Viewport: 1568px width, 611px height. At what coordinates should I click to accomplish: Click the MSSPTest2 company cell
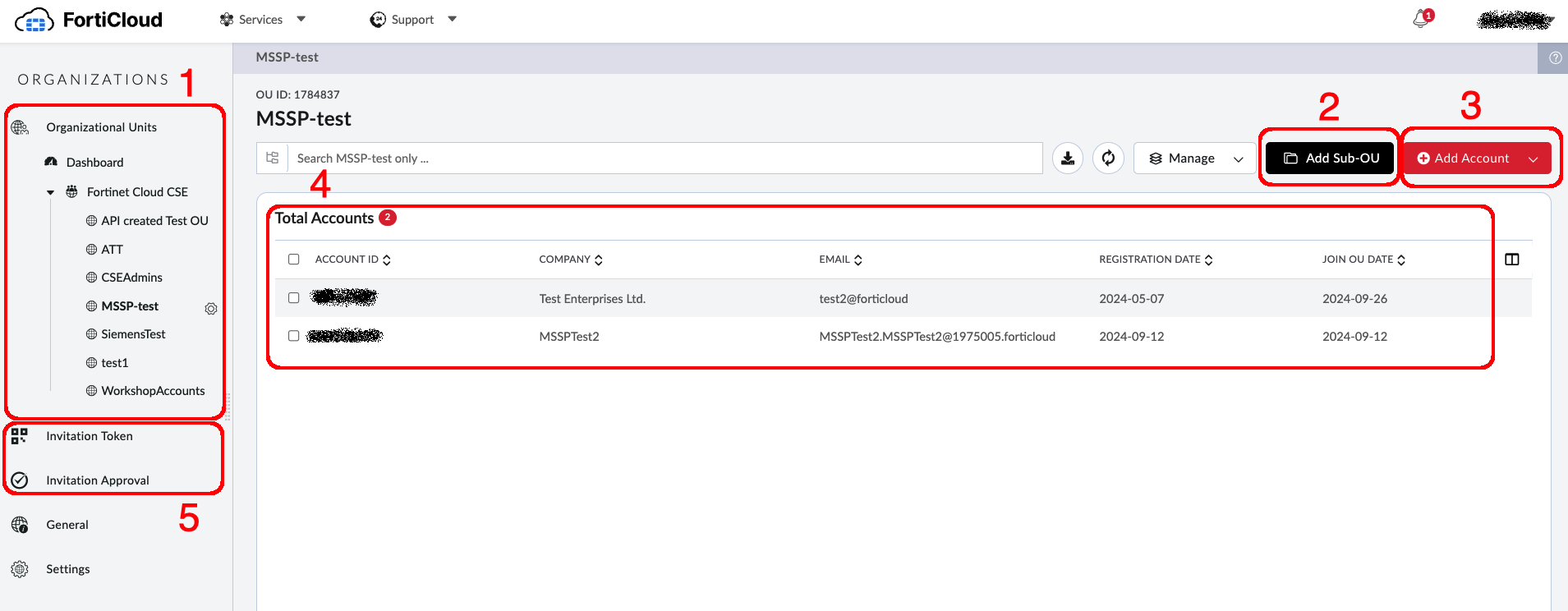pos(569,337)
